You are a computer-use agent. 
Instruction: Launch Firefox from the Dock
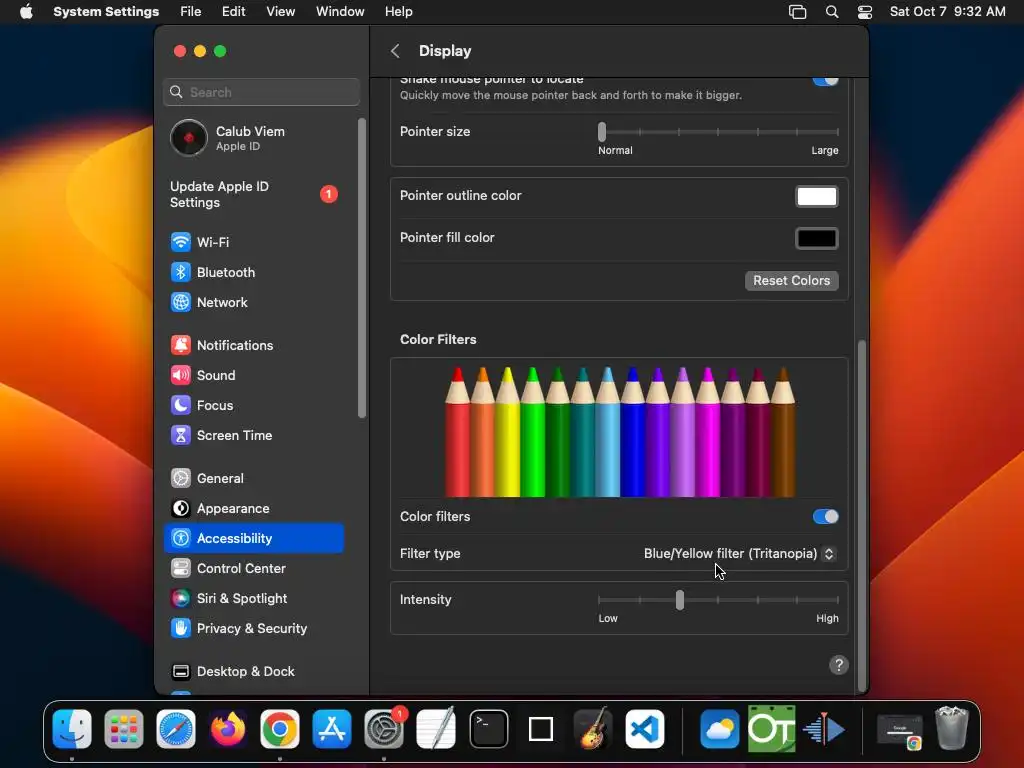pos(228,729)
